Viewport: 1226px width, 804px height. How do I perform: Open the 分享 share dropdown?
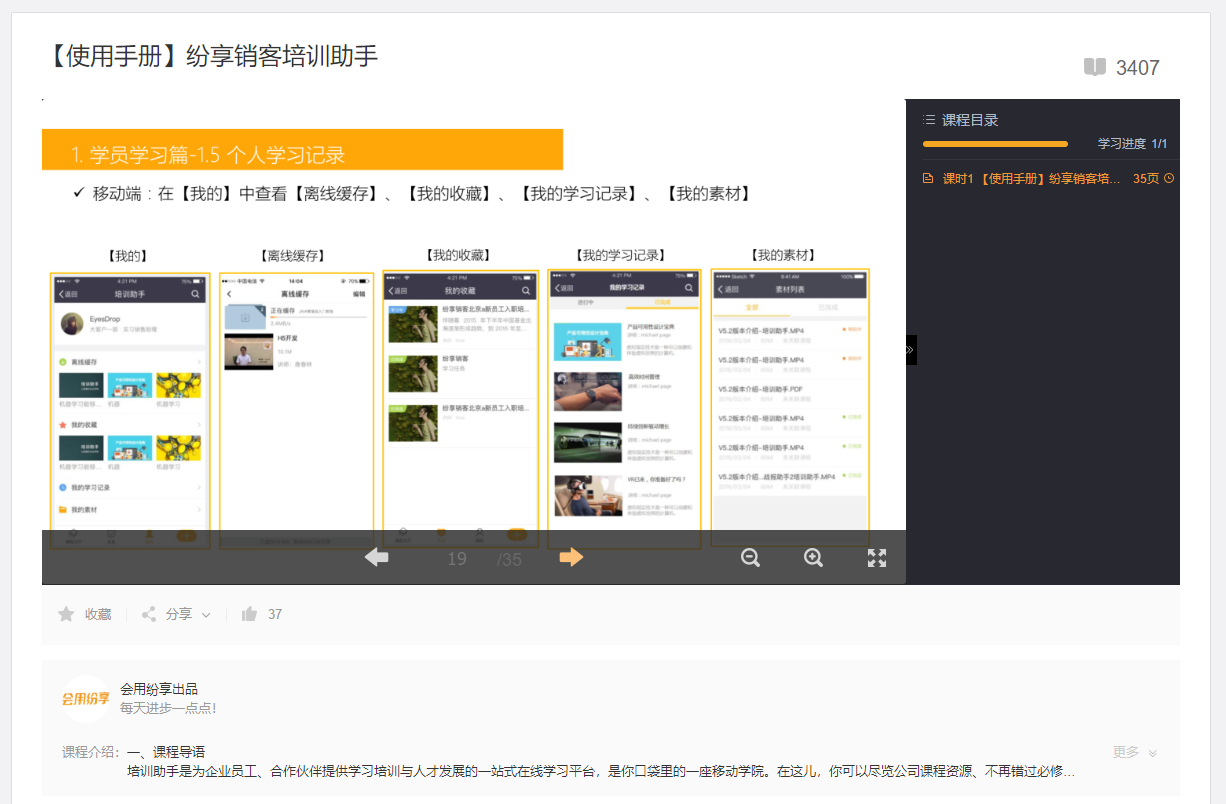pos(188,614)
